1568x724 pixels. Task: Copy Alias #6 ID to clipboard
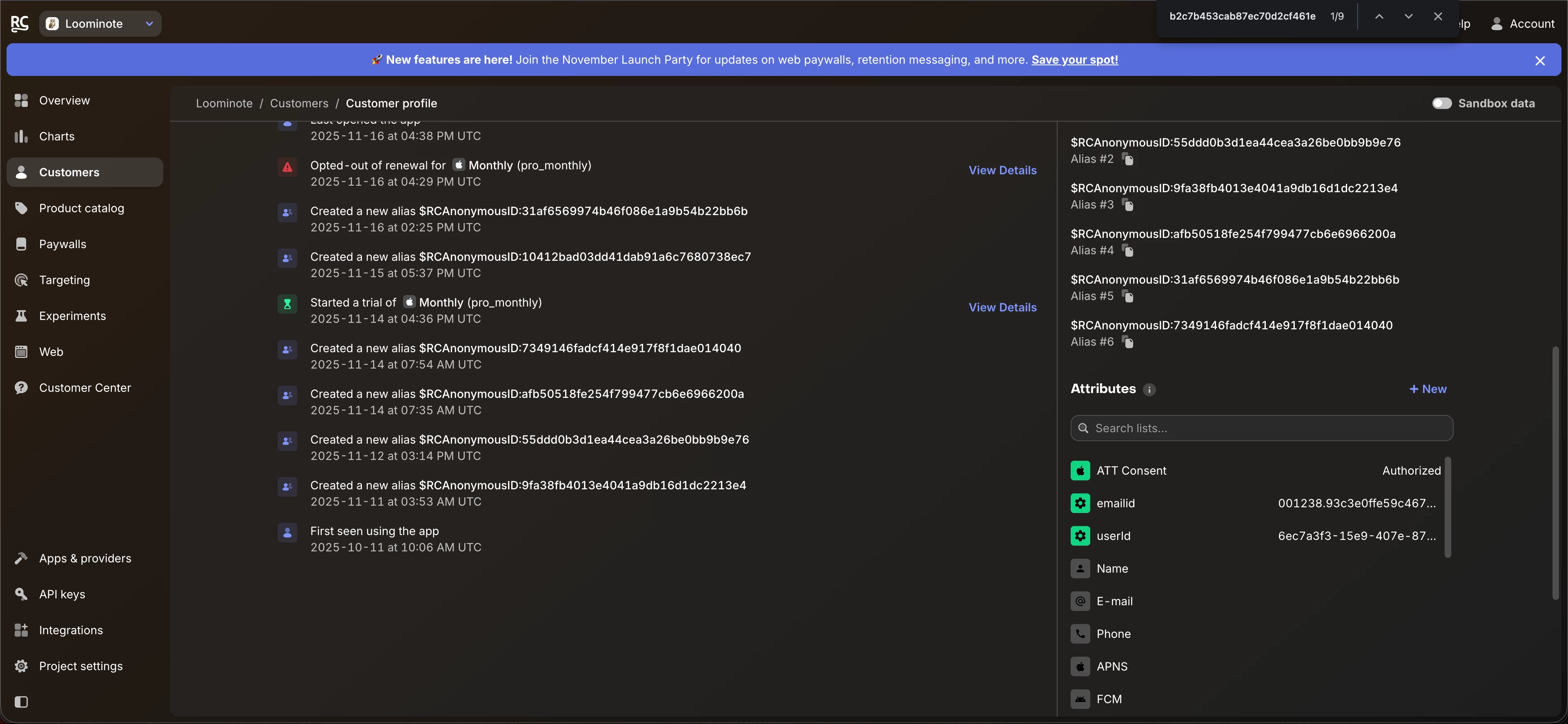[x=1128, y=342]
